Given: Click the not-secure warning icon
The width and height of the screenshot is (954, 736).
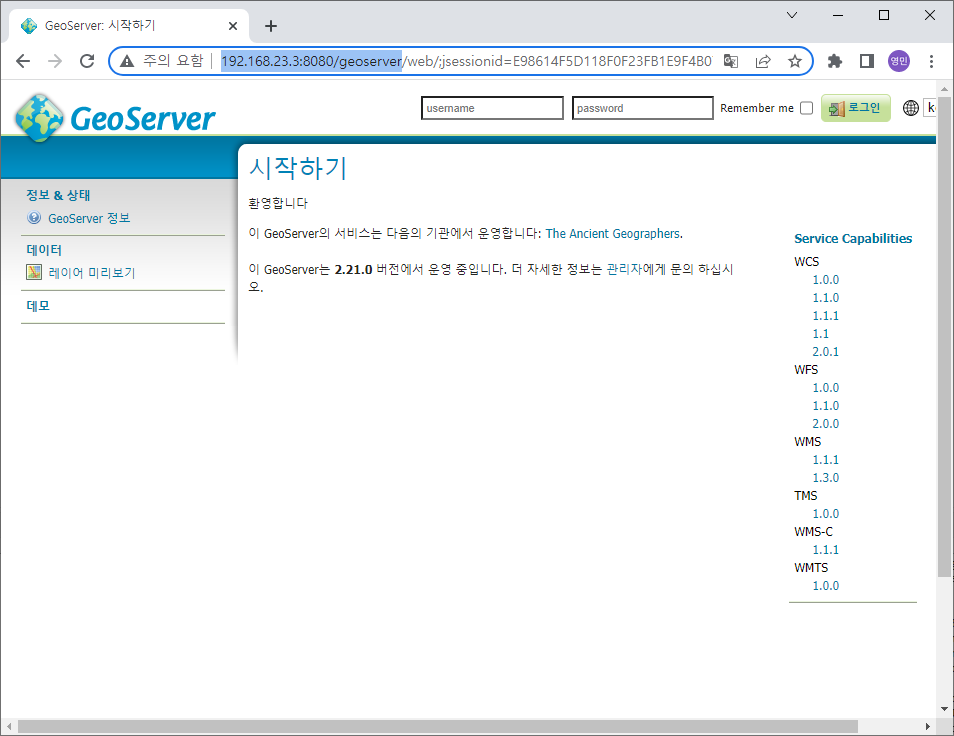Looking at the screenshot, I should pyautogui.click(x=127, y=61).
